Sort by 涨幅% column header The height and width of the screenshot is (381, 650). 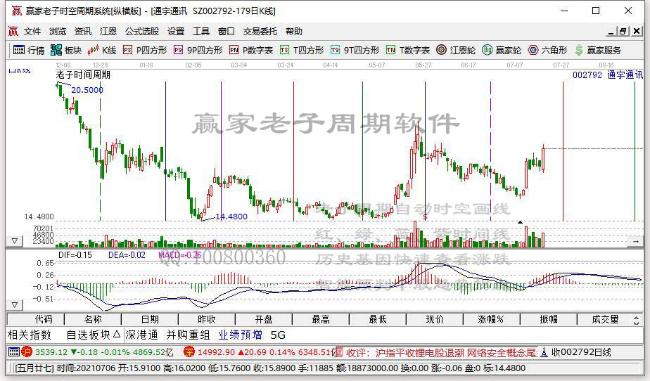(x=491, y=319)
